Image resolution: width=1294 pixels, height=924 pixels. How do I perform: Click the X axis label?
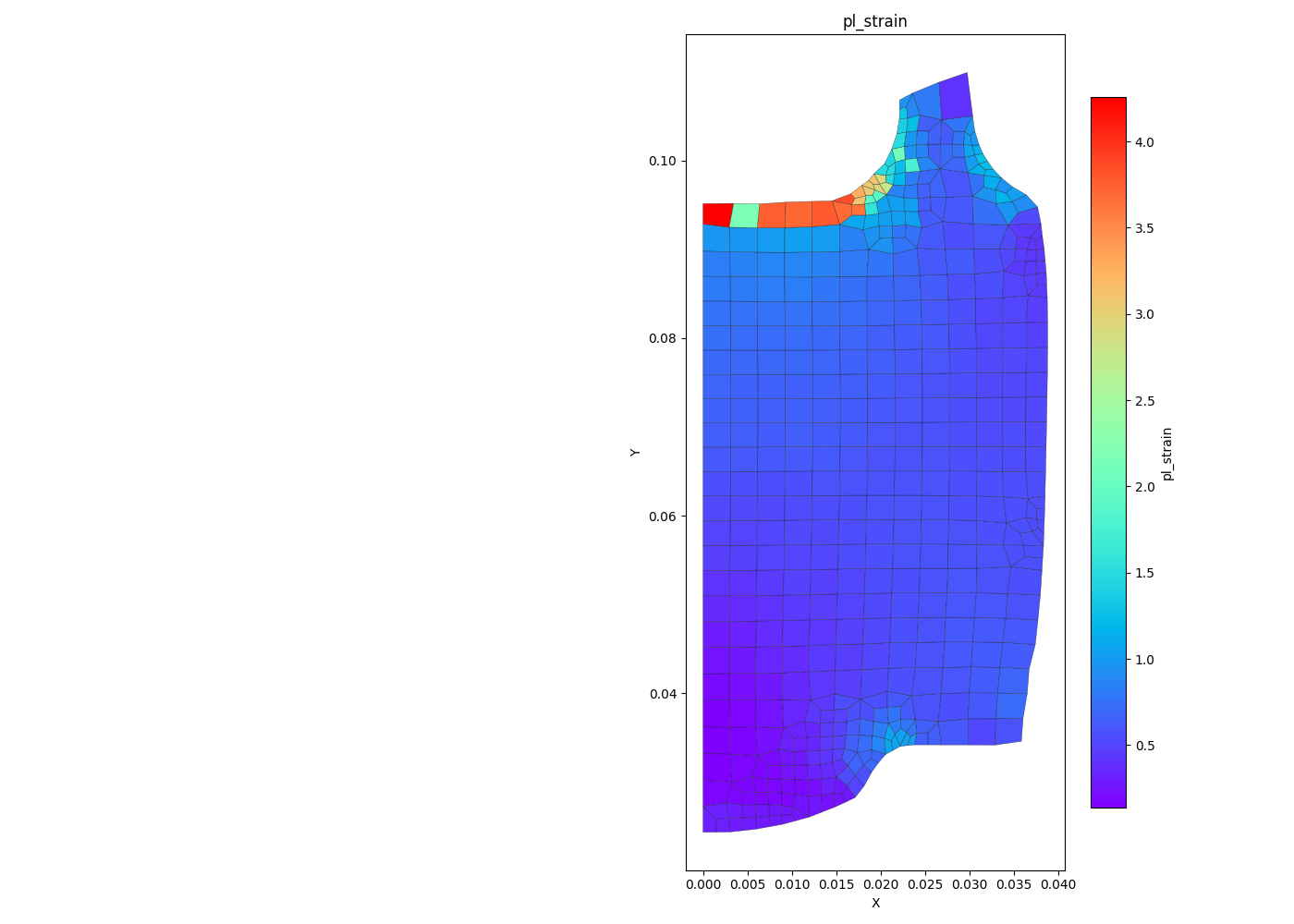click(x=875, y=903)
